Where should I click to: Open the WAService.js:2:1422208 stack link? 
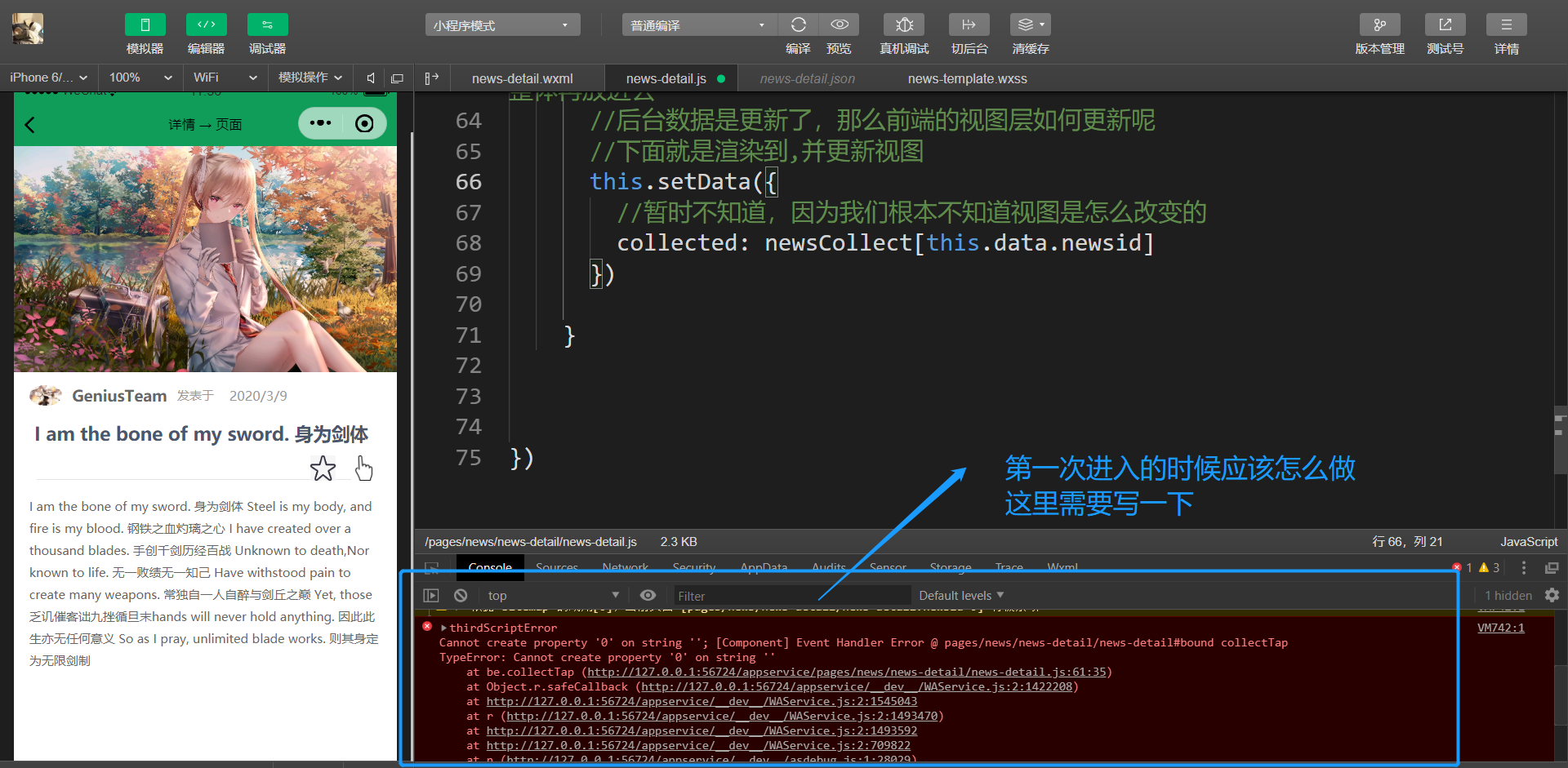[857, 686]
